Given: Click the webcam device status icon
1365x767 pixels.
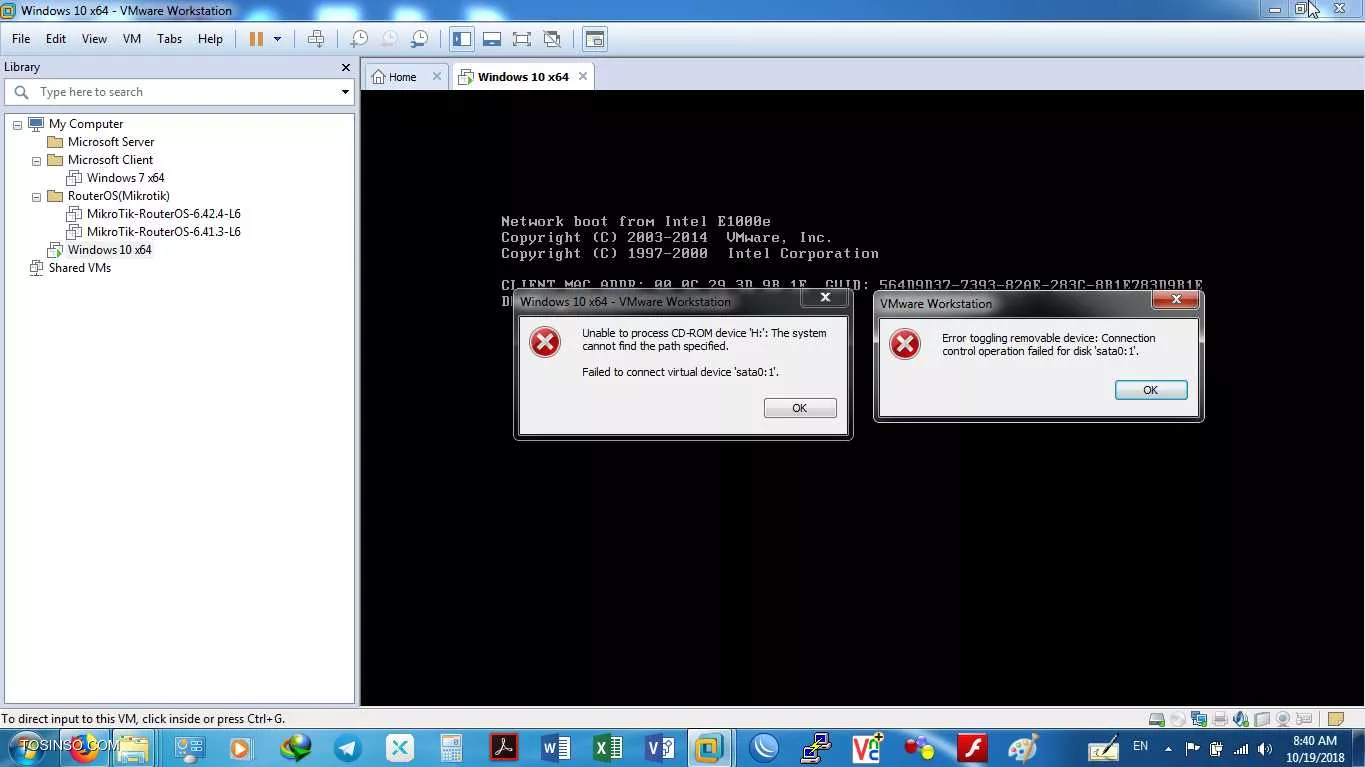Looking at the screenshot, I should [x=1283, y=719].
